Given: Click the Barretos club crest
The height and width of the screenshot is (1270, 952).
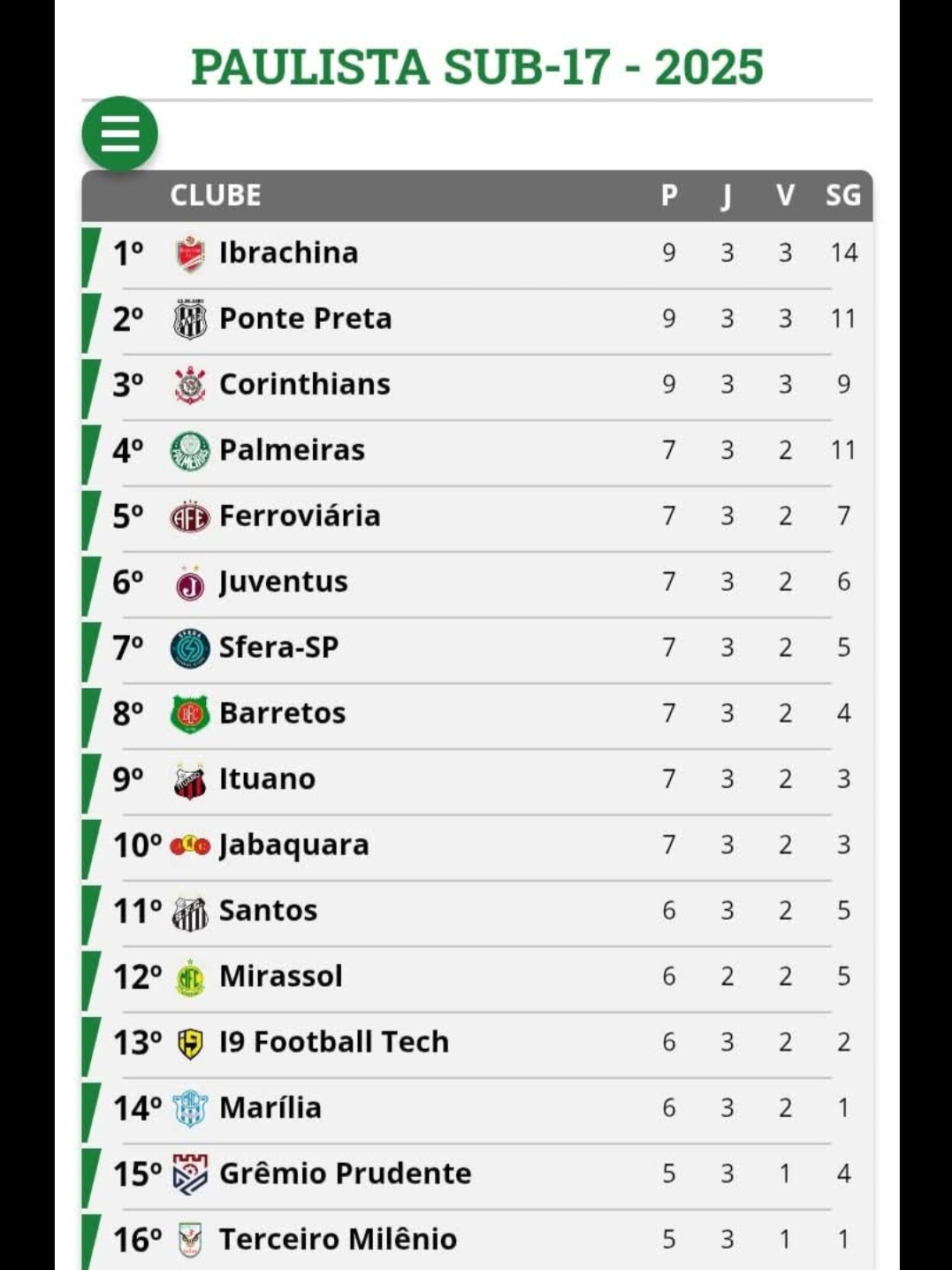Looking at the screenshot, I should [190, 714].
